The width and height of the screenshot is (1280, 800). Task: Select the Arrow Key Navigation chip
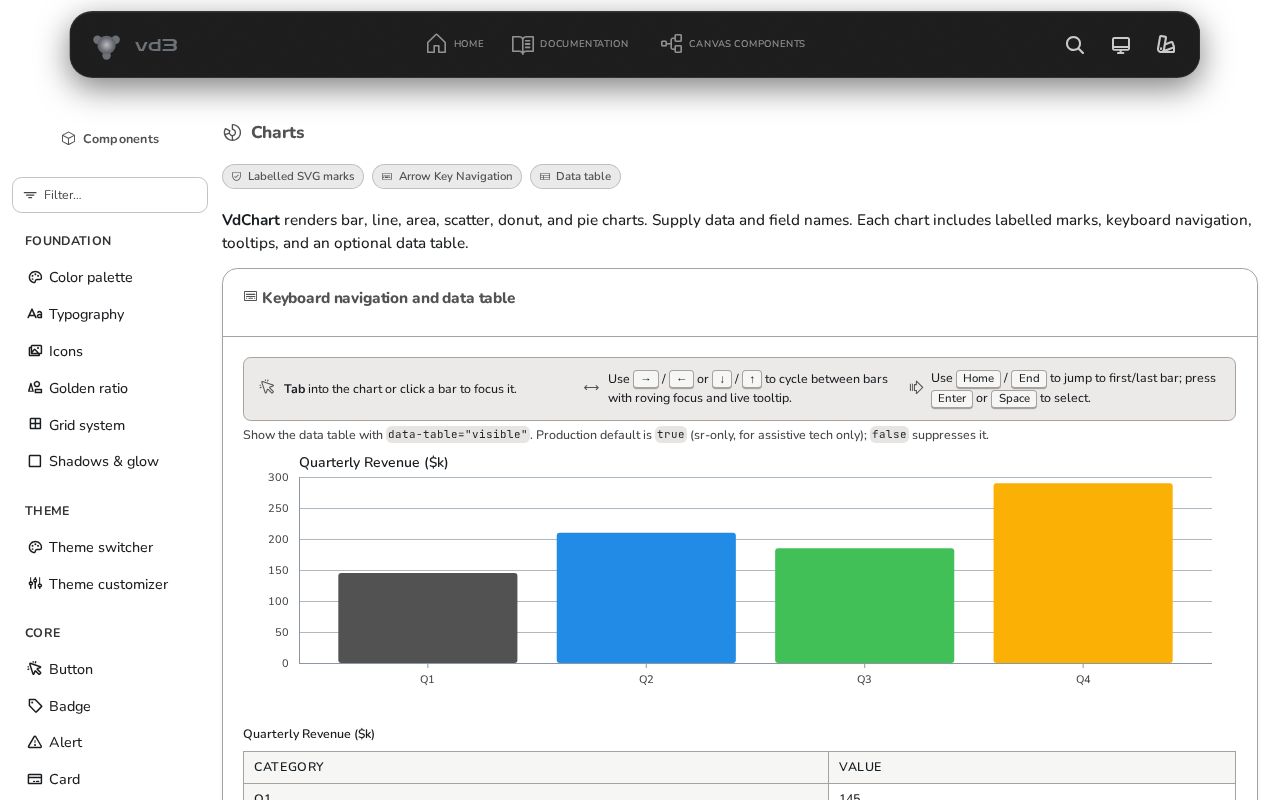coord(447,176)
